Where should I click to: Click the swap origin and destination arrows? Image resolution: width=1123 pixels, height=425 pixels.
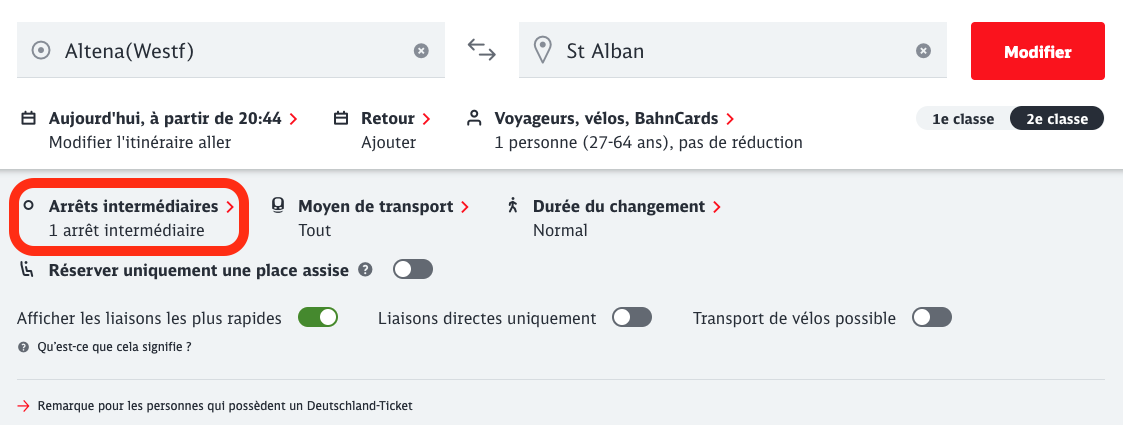(482, 50)
